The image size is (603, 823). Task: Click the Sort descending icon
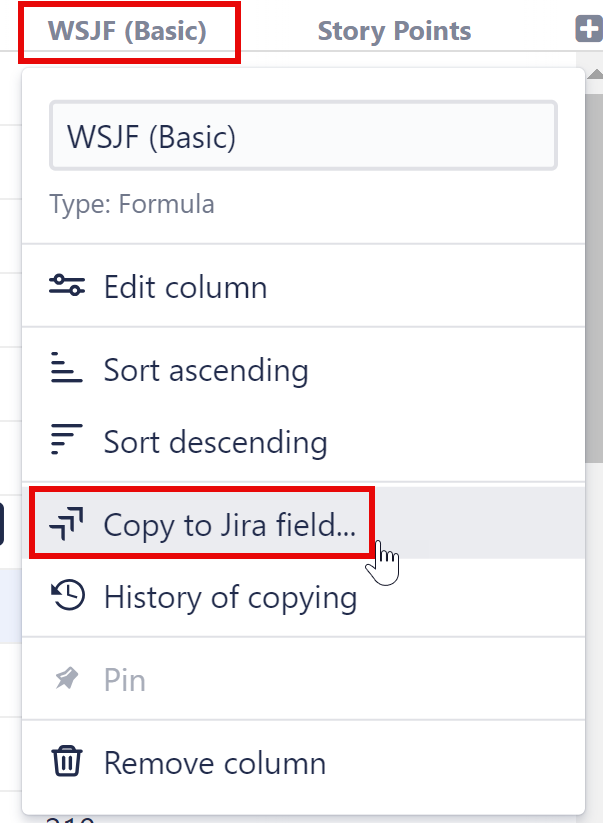click(67, 442)
